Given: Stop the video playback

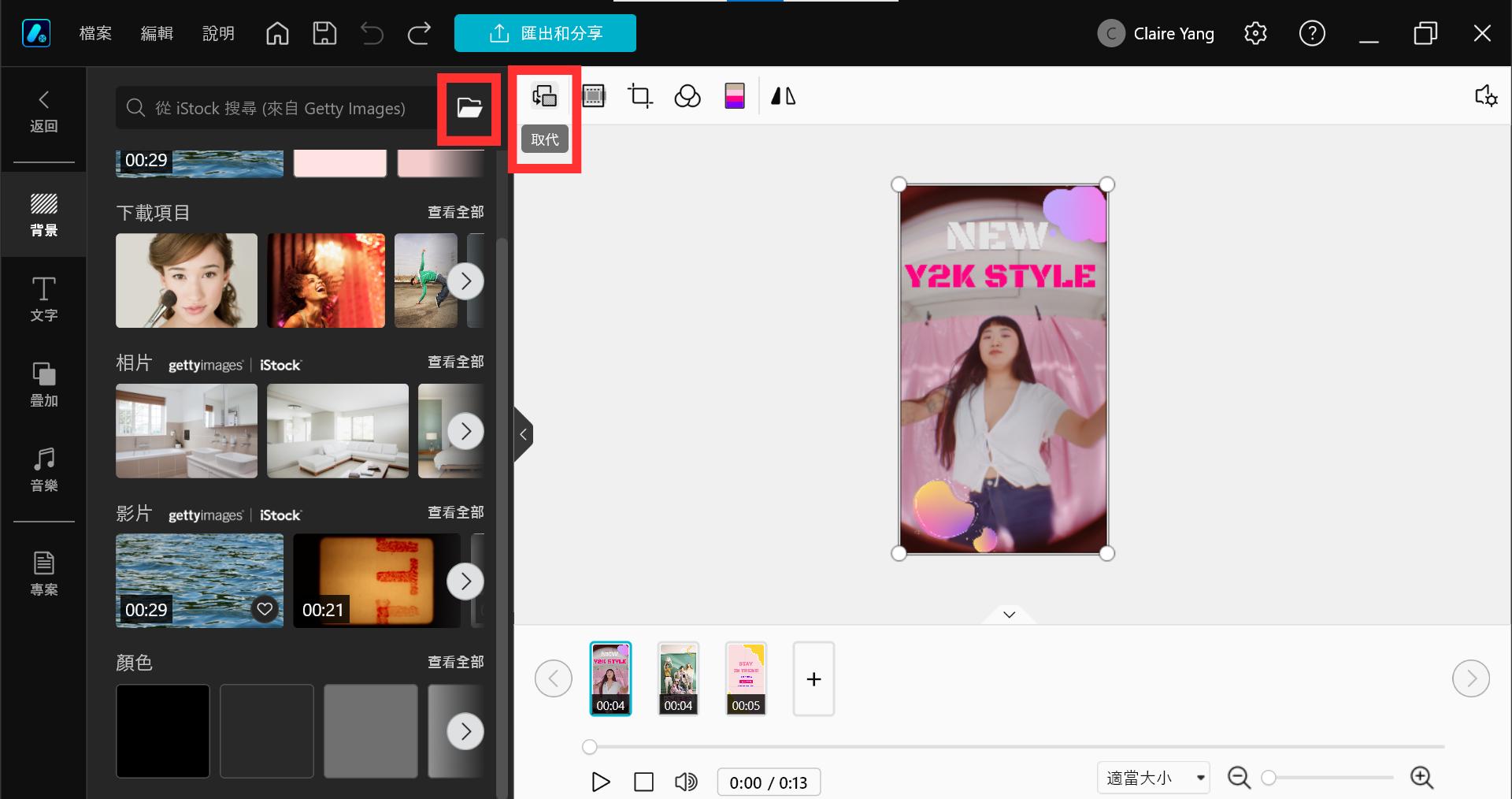Looking at the screenshot, I should tap(643, 782).
